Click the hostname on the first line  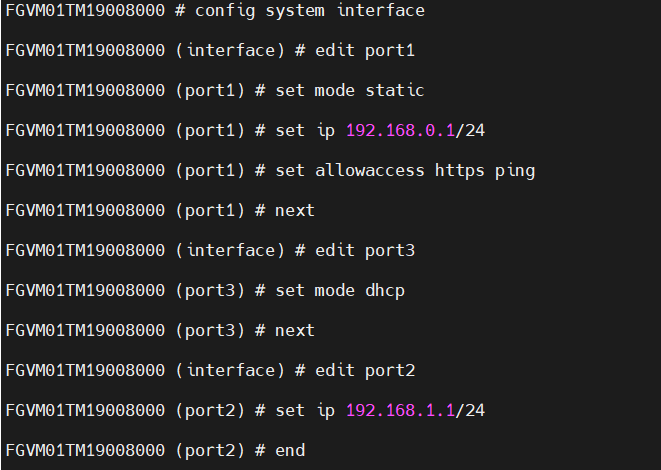coord(85,11)
